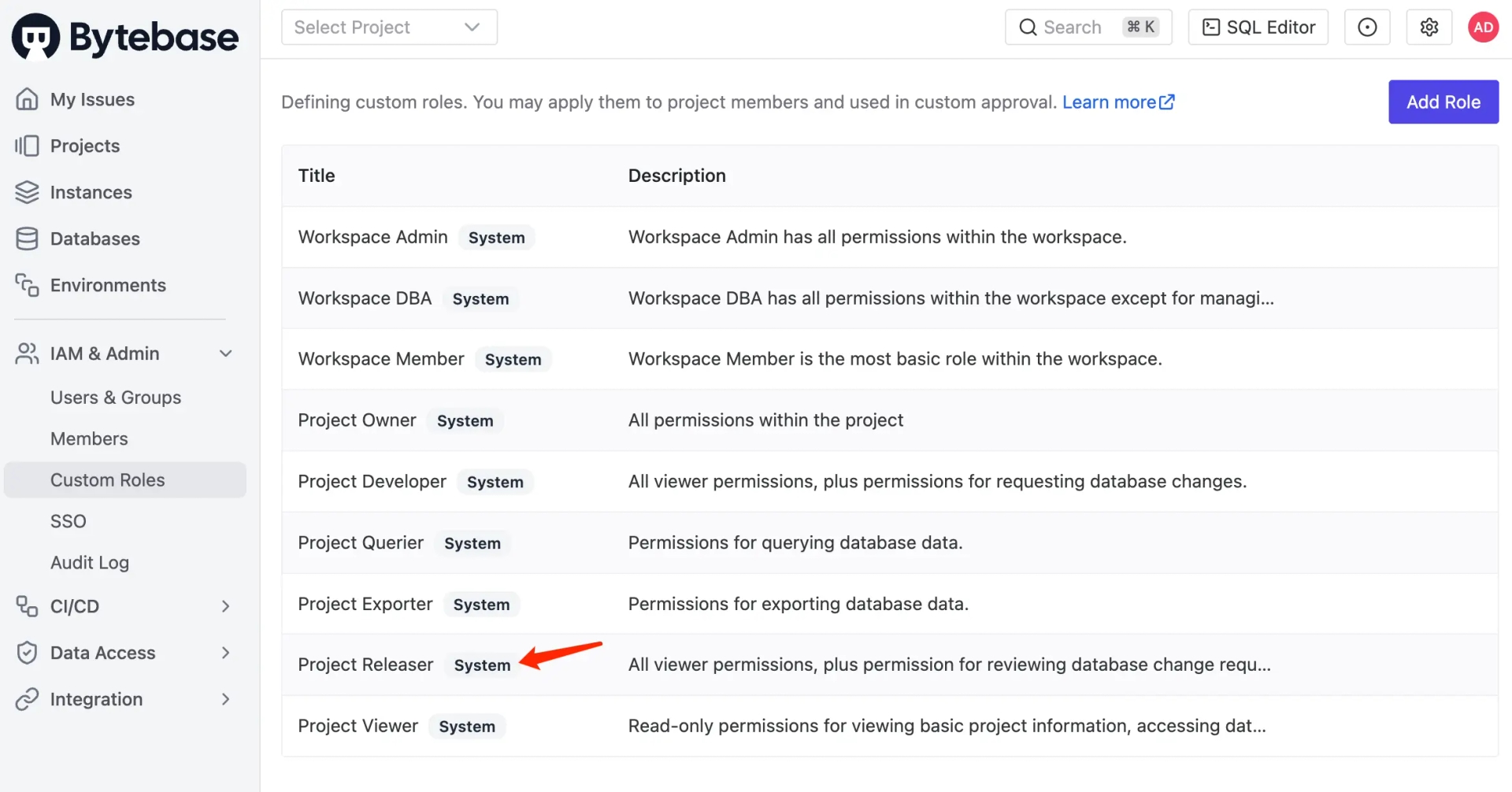The width and height of the screenshot is (1512, 792).
Task: Click the IAM & Admin people icon
Action: click(x=27, y=353)
